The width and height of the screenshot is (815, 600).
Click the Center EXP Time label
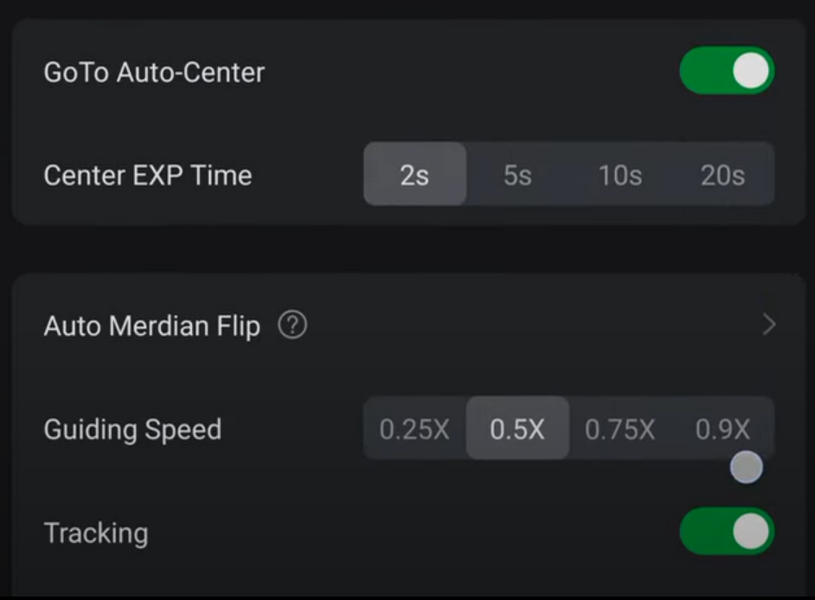point(148,175)
